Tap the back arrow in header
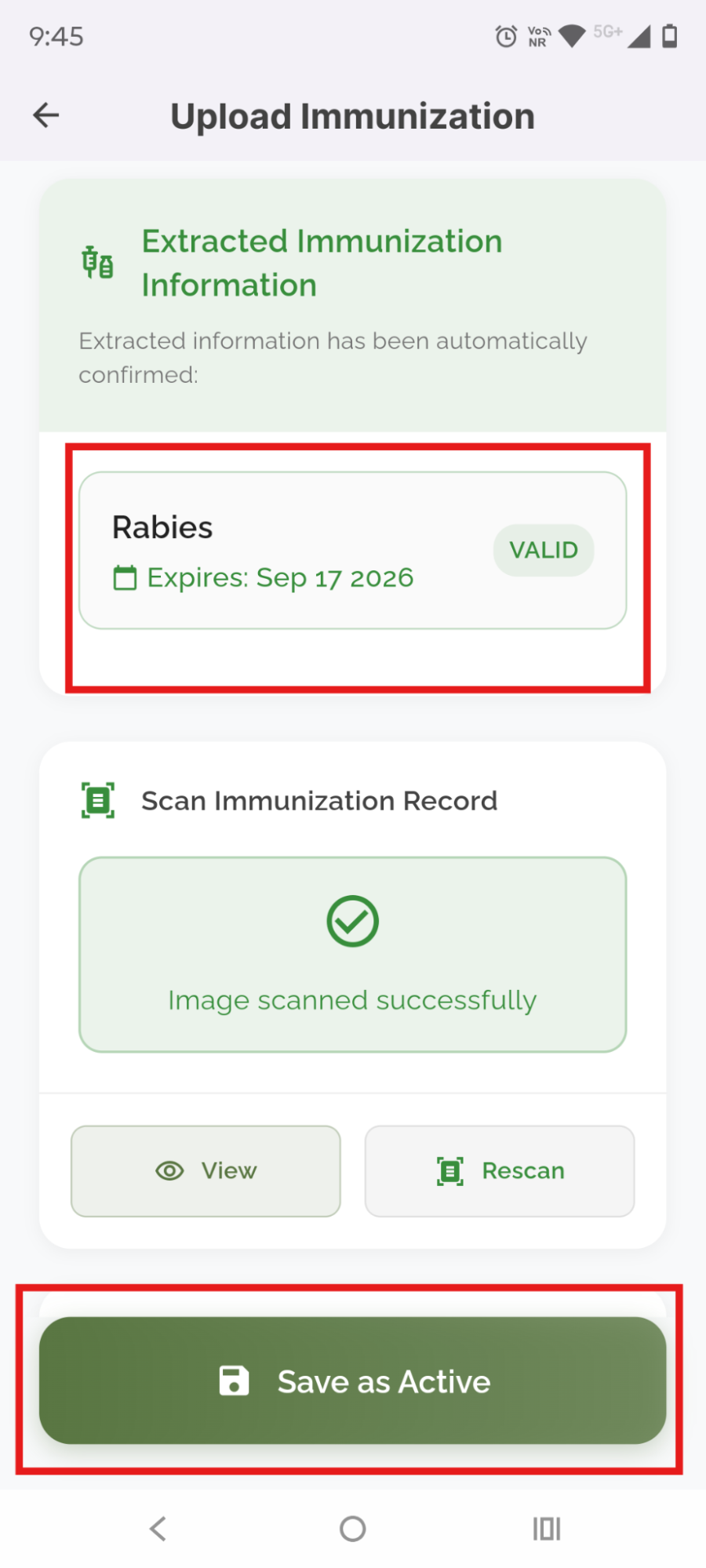 46,115
